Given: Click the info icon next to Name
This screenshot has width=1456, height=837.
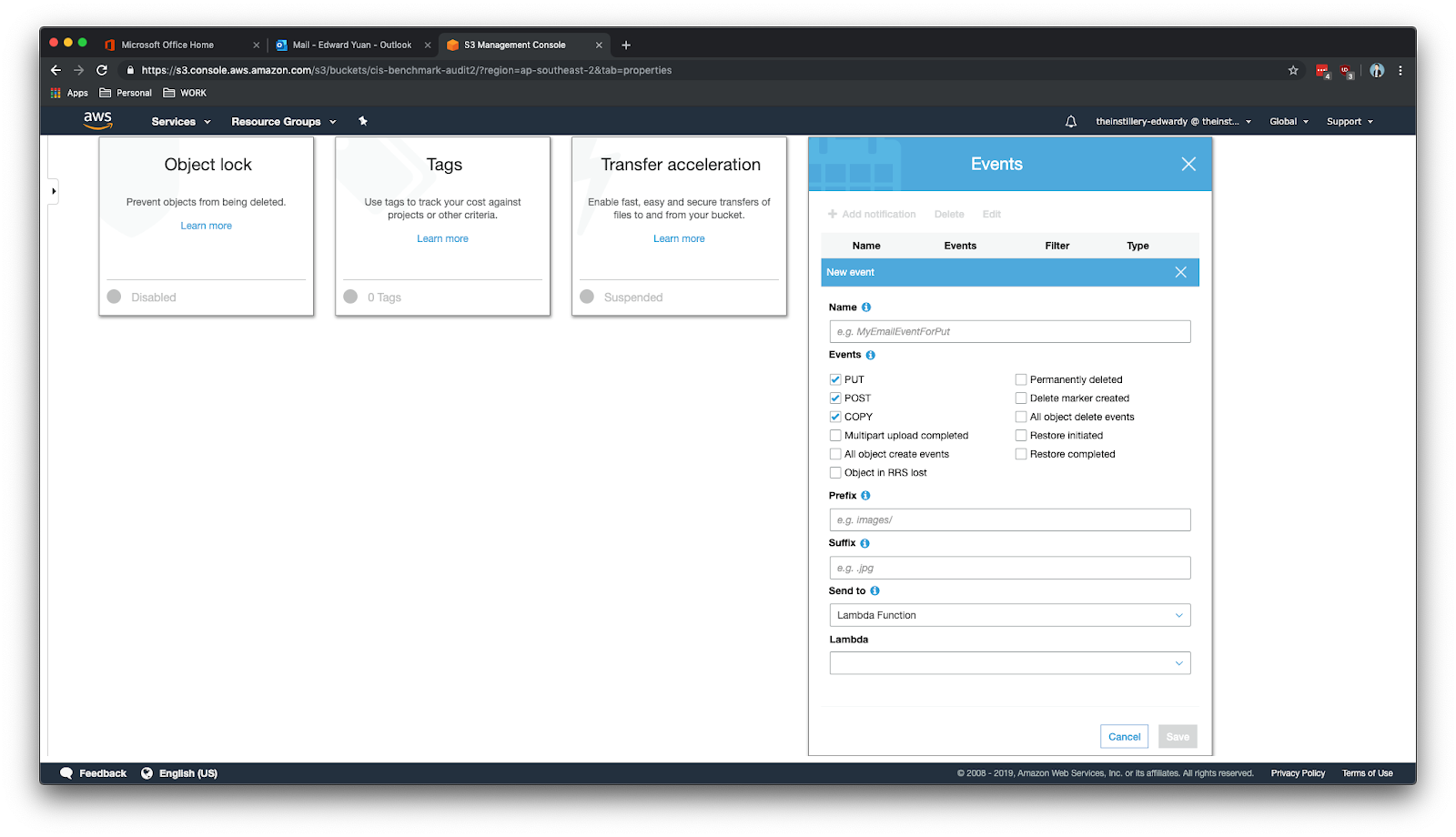Looking at the screenshot, I should (865, 307).
